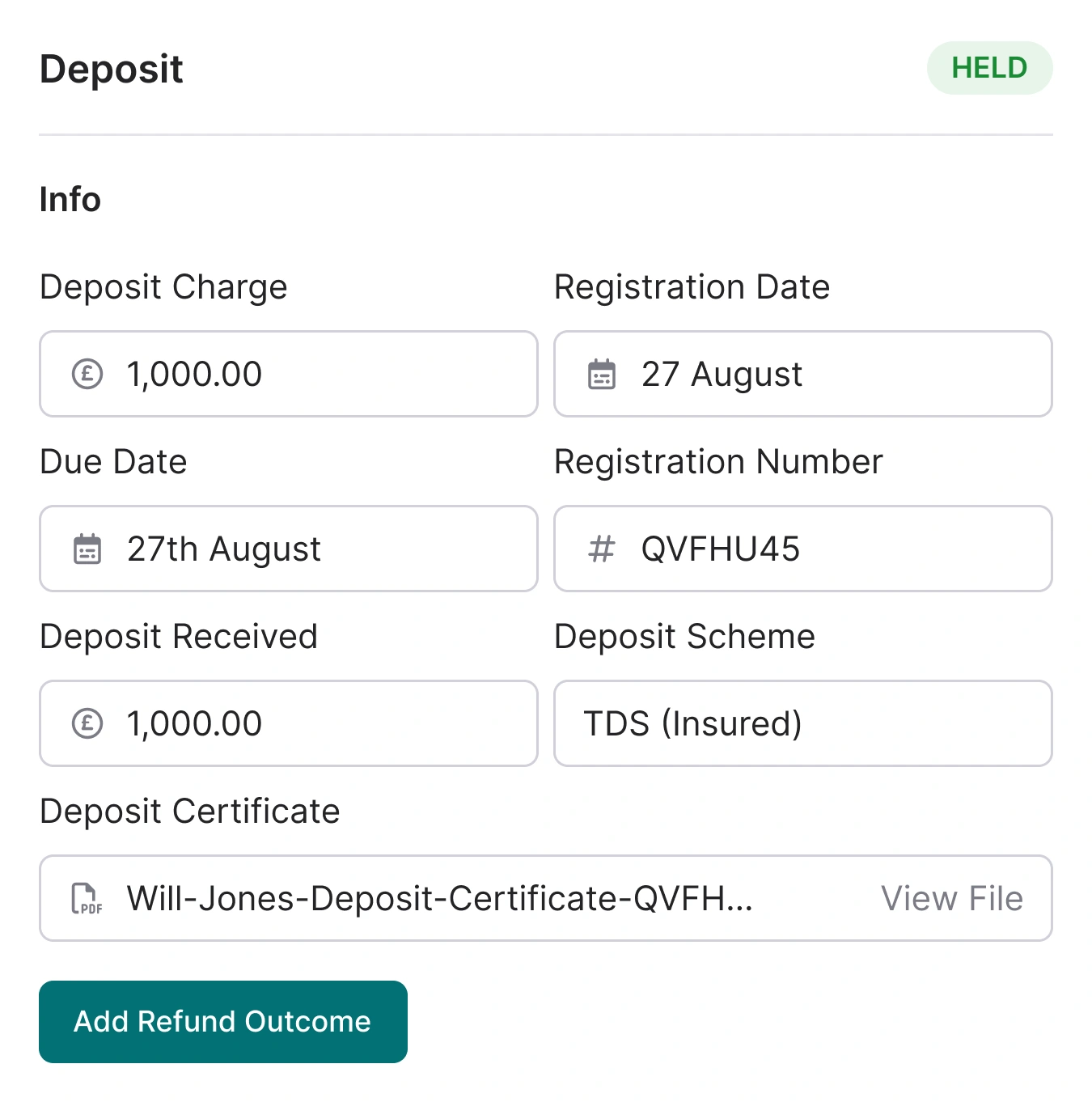The width and height of the screenshot is (1092, 1102).
Task: Open the Registration Date picker showing 27 August
Action: click(x=802, y=374)
